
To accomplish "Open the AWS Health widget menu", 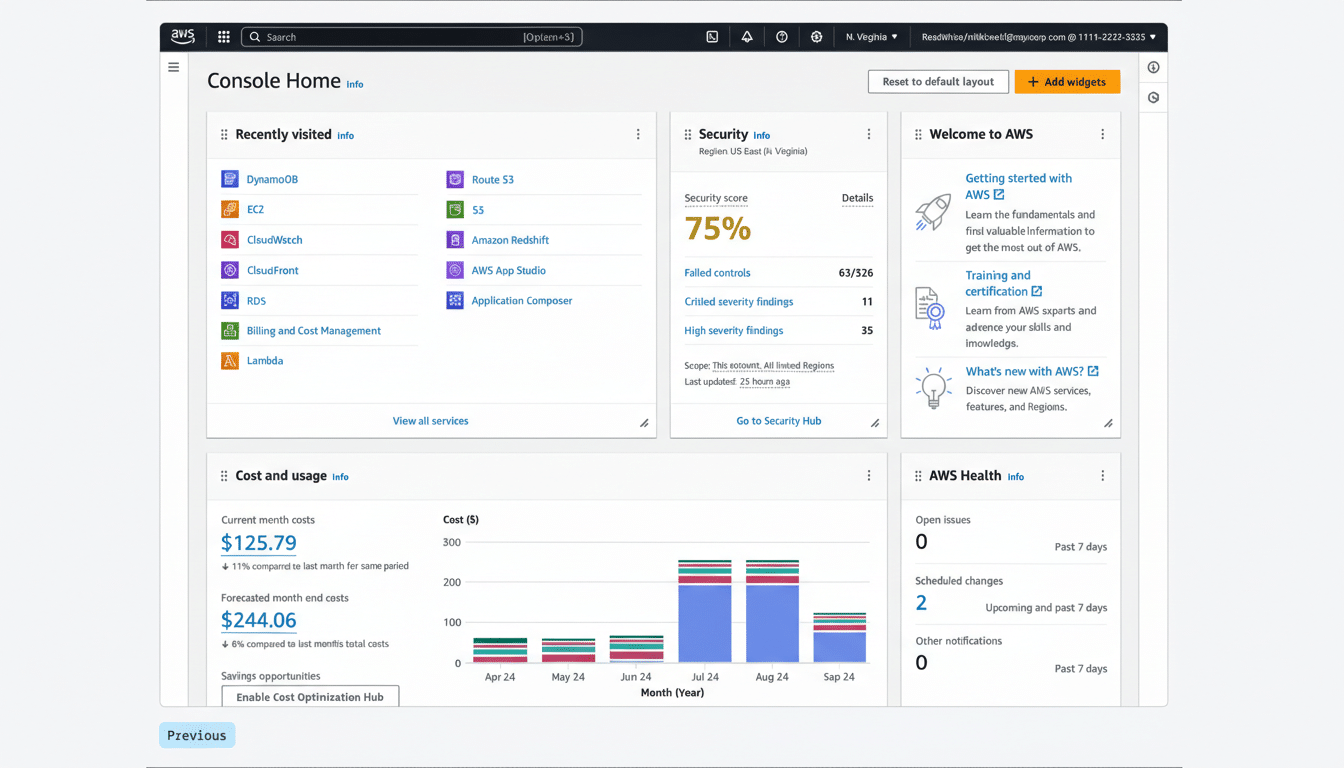I will coord(1102,475).
